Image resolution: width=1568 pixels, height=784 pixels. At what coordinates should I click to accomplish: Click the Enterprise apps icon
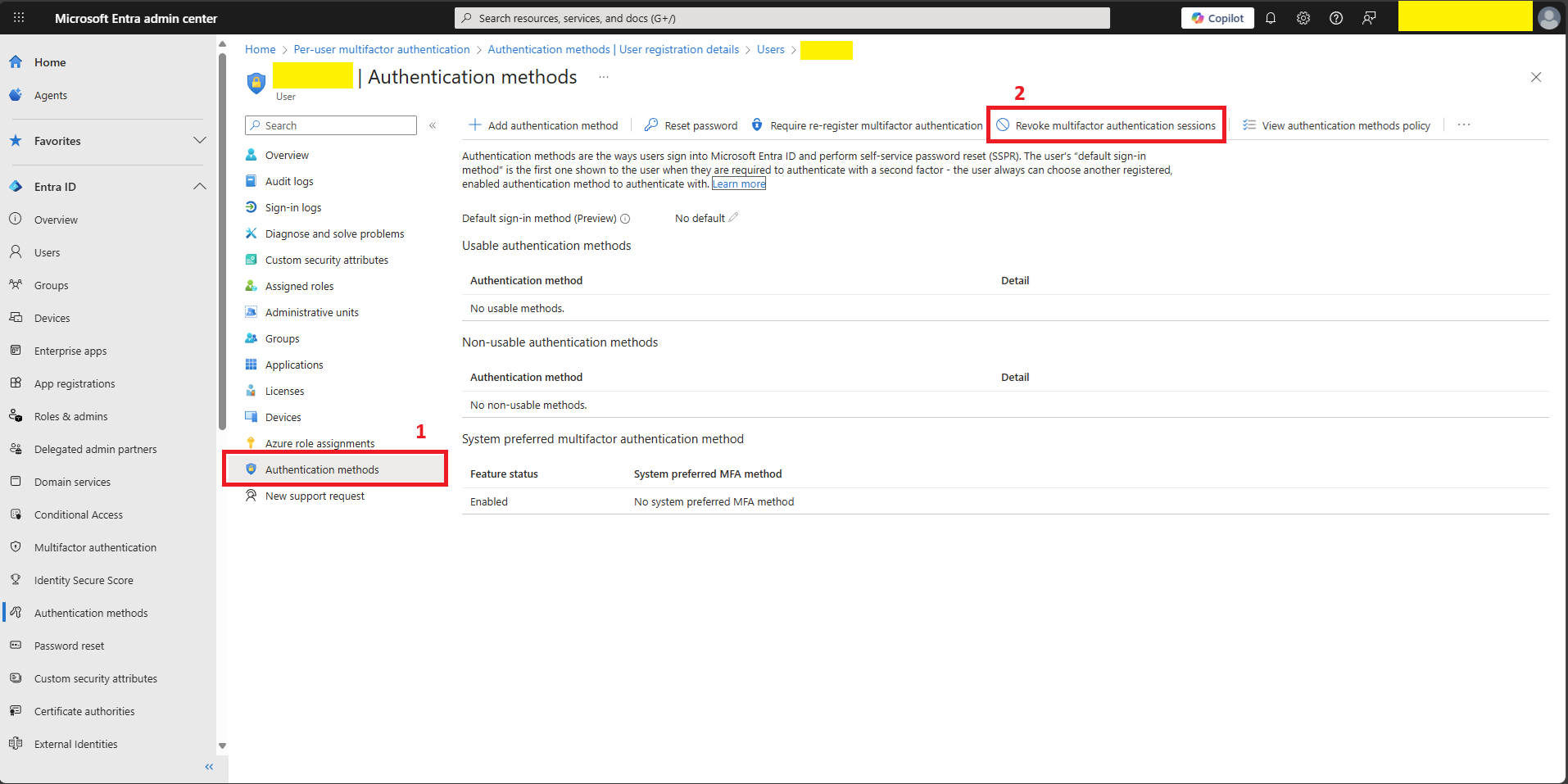click(16, 351)
